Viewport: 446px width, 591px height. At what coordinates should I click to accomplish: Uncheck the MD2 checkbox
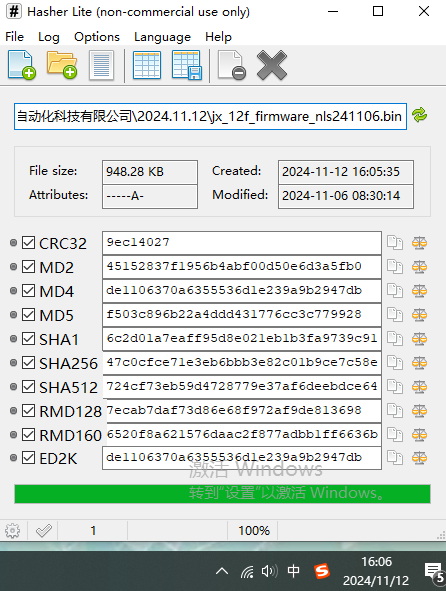28,267
